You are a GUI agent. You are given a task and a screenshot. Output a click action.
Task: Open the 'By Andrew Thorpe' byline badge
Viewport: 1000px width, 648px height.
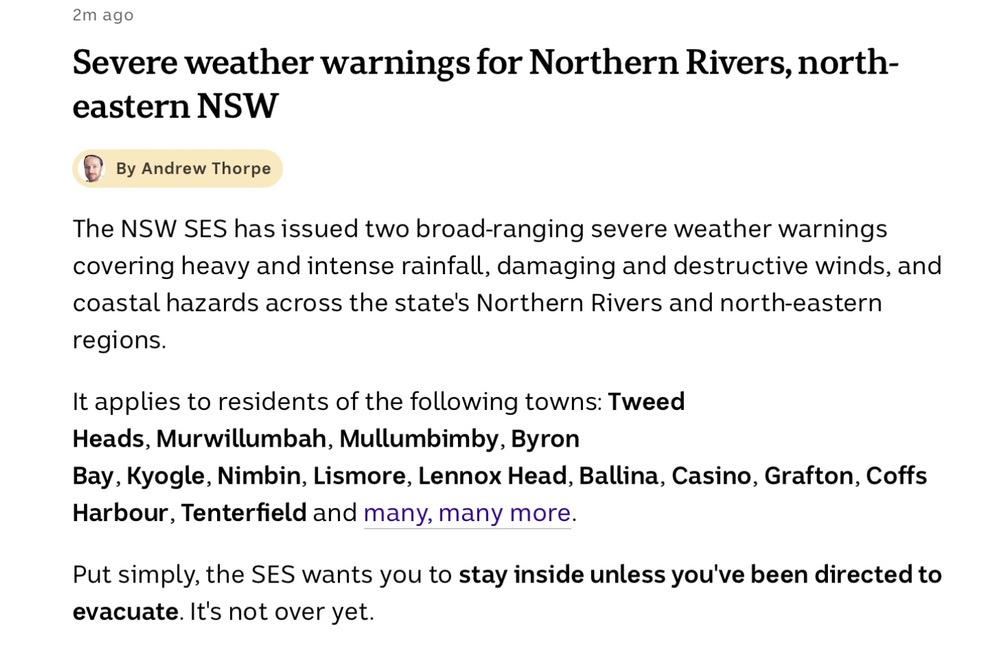pyautogui.click(x=177, y=168)
